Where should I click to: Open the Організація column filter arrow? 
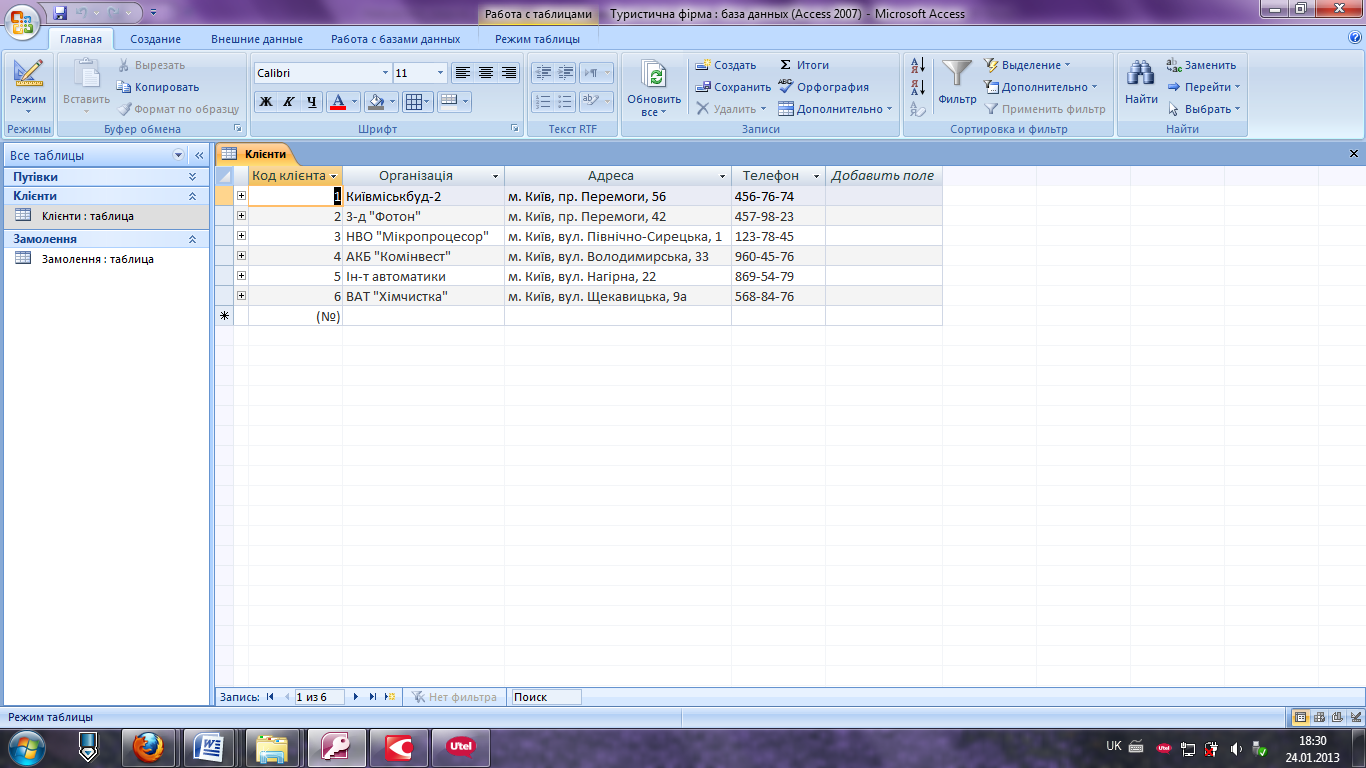click(x=495, y=176)
